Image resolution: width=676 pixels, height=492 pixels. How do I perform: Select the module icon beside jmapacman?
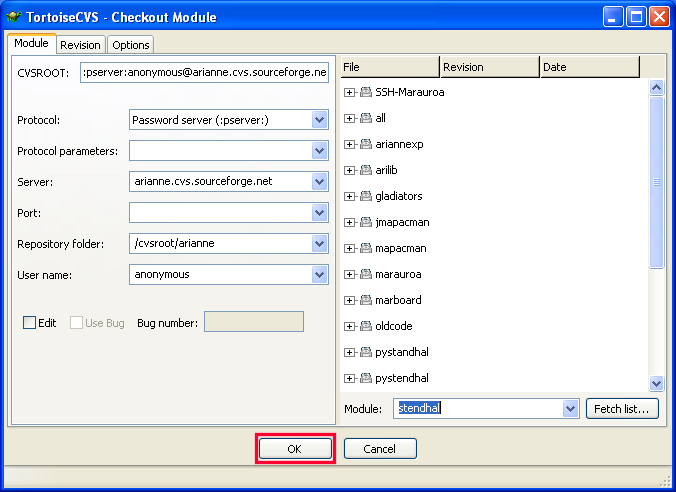[366, 222]
